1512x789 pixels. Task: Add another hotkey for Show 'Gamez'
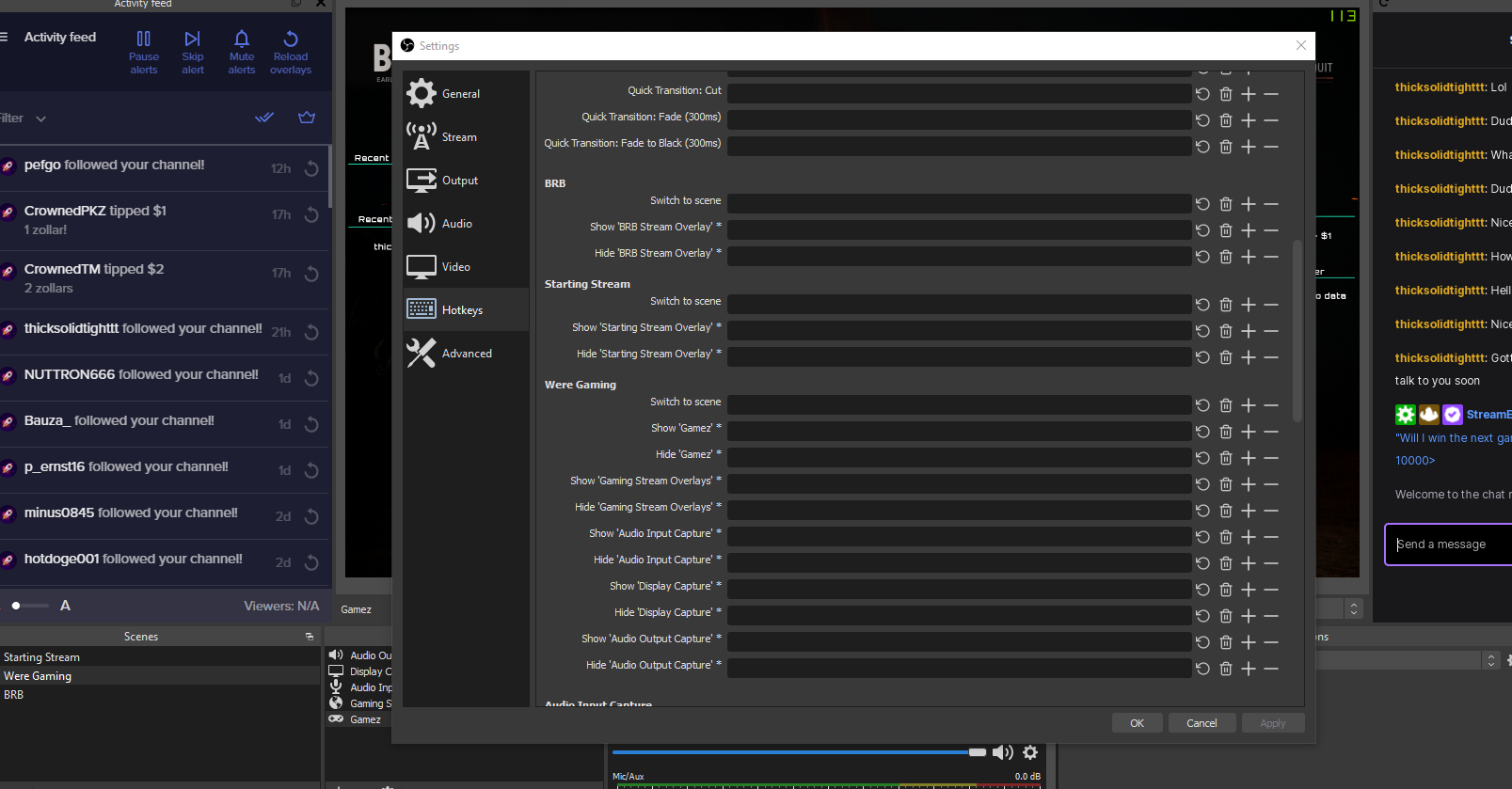pos(1249,432)
